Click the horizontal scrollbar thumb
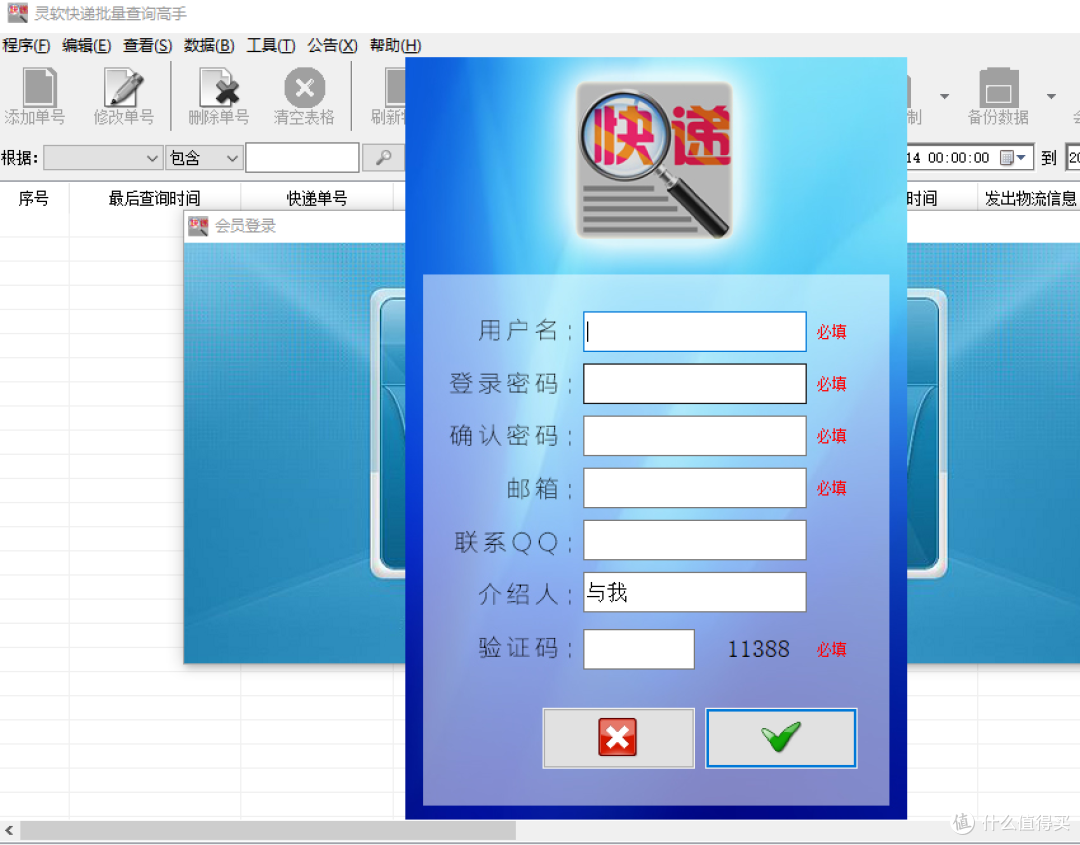Image resolution: width=1080 pixels, height=845 pixels. coord(268,831)
